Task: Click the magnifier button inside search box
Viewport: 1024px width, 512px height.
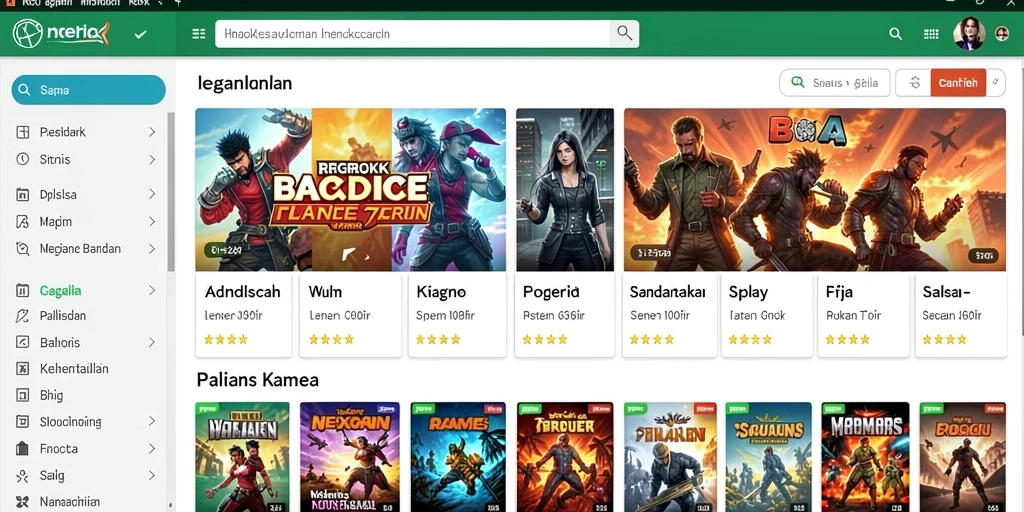Action: 624,33
